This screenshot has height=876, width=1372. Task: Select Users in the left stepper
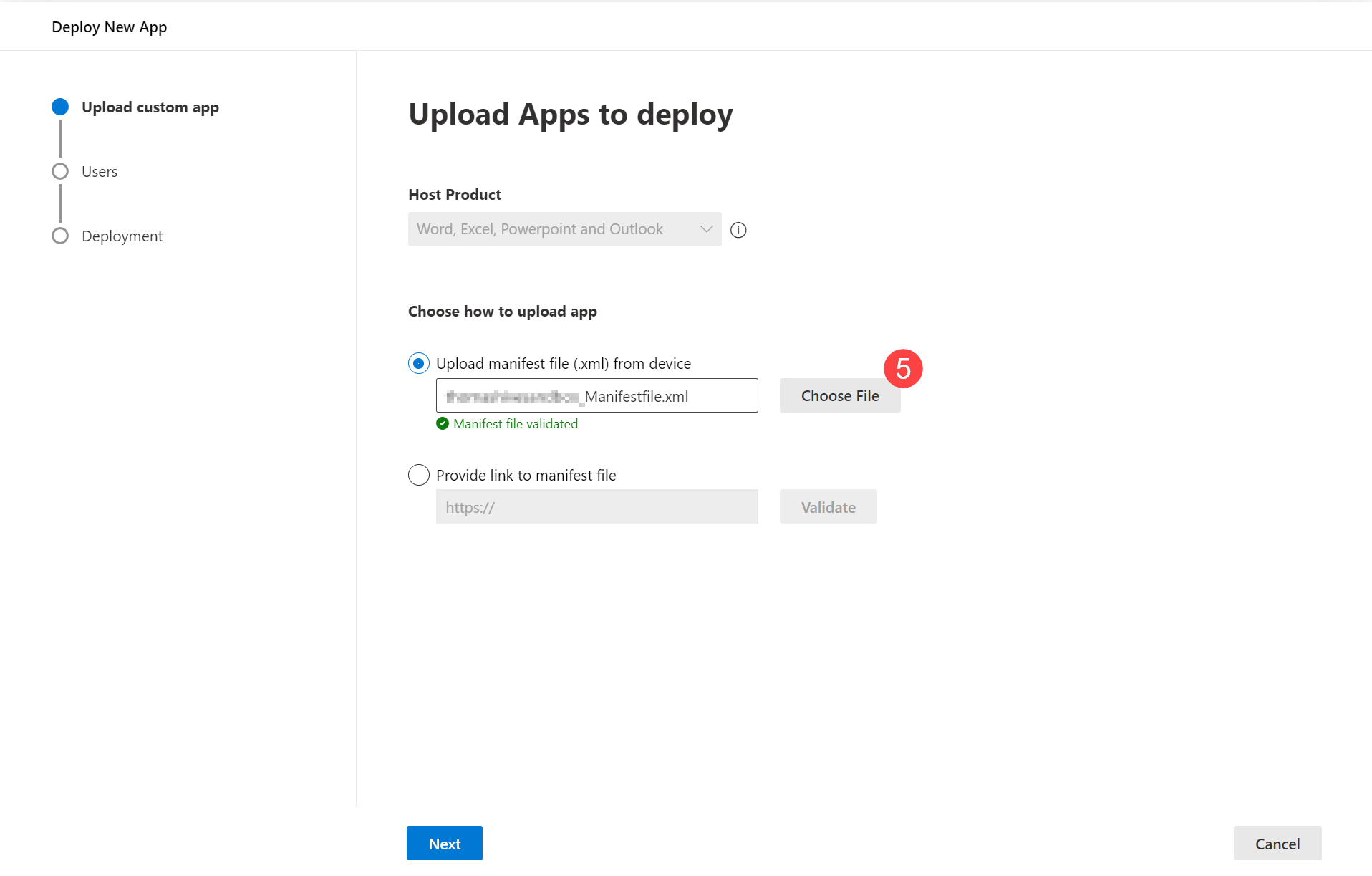[100, 171]
